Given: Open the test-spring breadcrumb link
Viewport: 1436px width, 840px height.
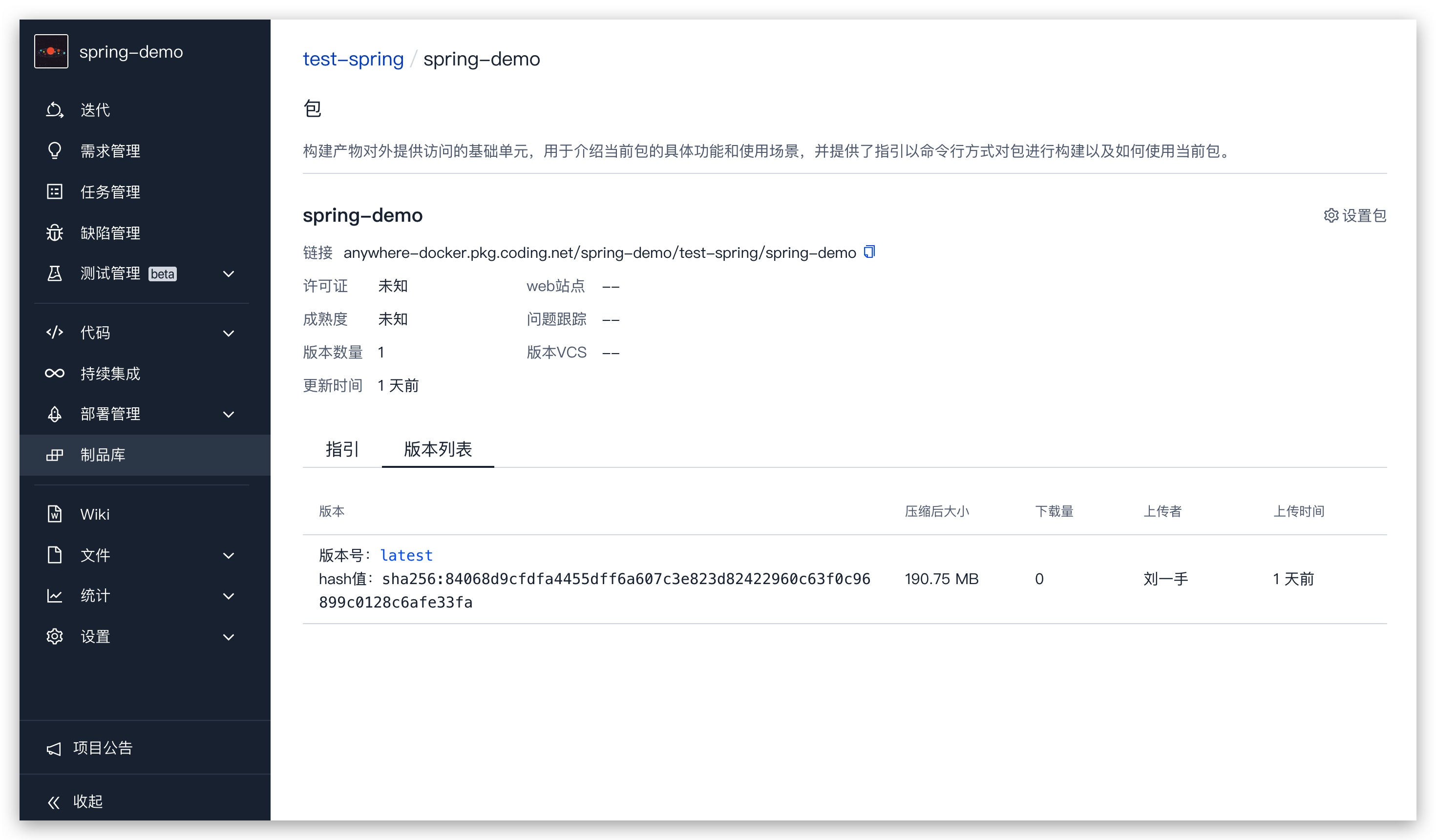Looking at the screenshot, I should [353, 59].
